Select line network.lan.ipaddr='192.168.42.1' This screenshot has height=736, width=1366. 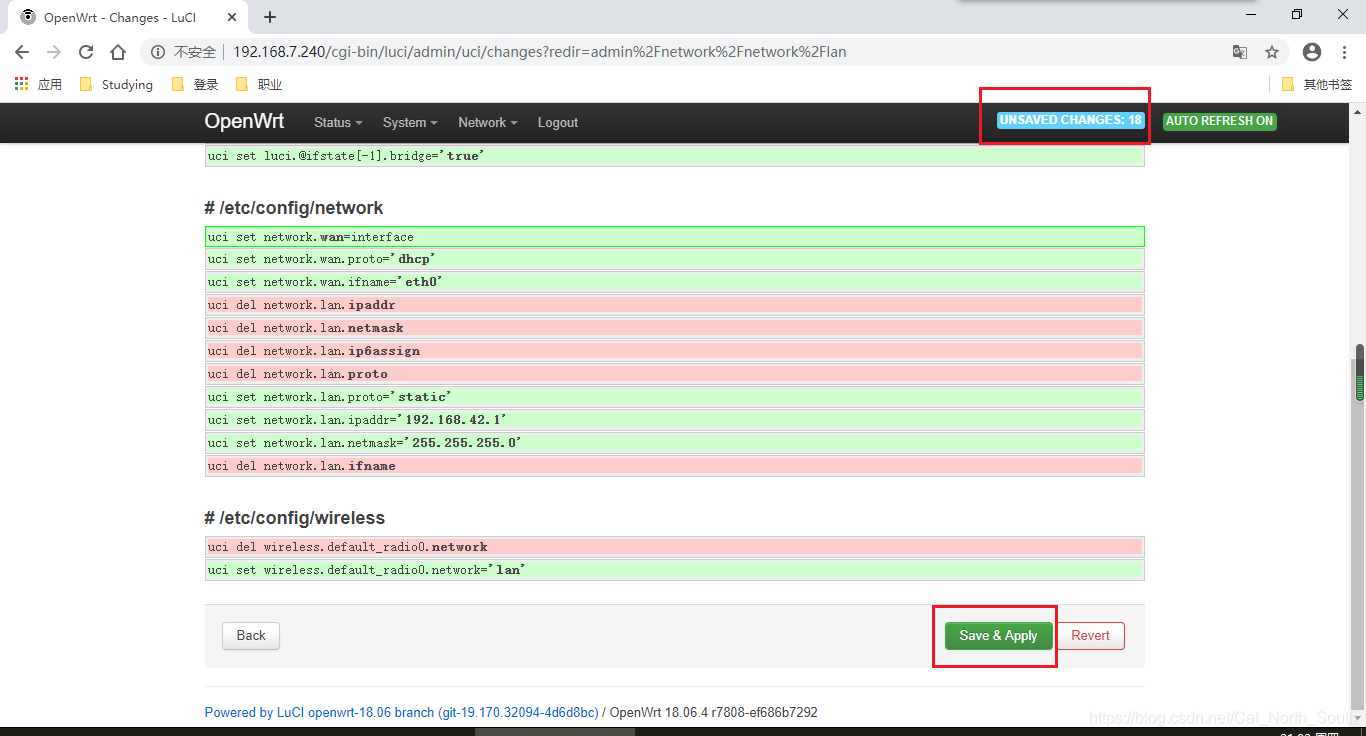[675, 420]
